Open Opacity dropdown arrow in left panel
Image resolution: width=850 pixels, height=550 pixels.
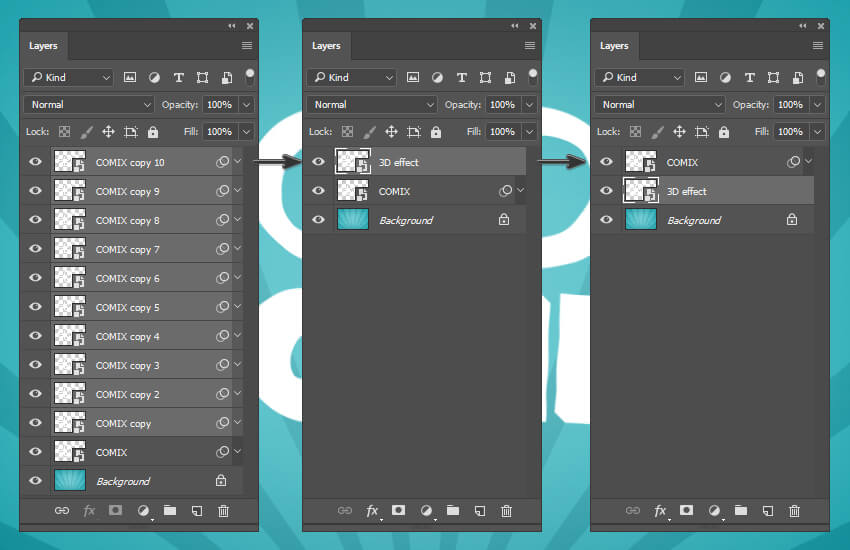click(247, 105)
